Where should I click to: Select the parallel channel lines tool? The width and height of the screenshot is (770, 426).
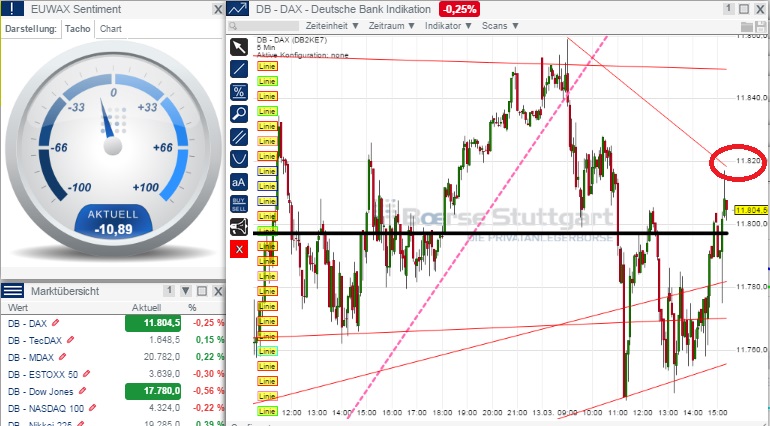click(x=239, y=137)
